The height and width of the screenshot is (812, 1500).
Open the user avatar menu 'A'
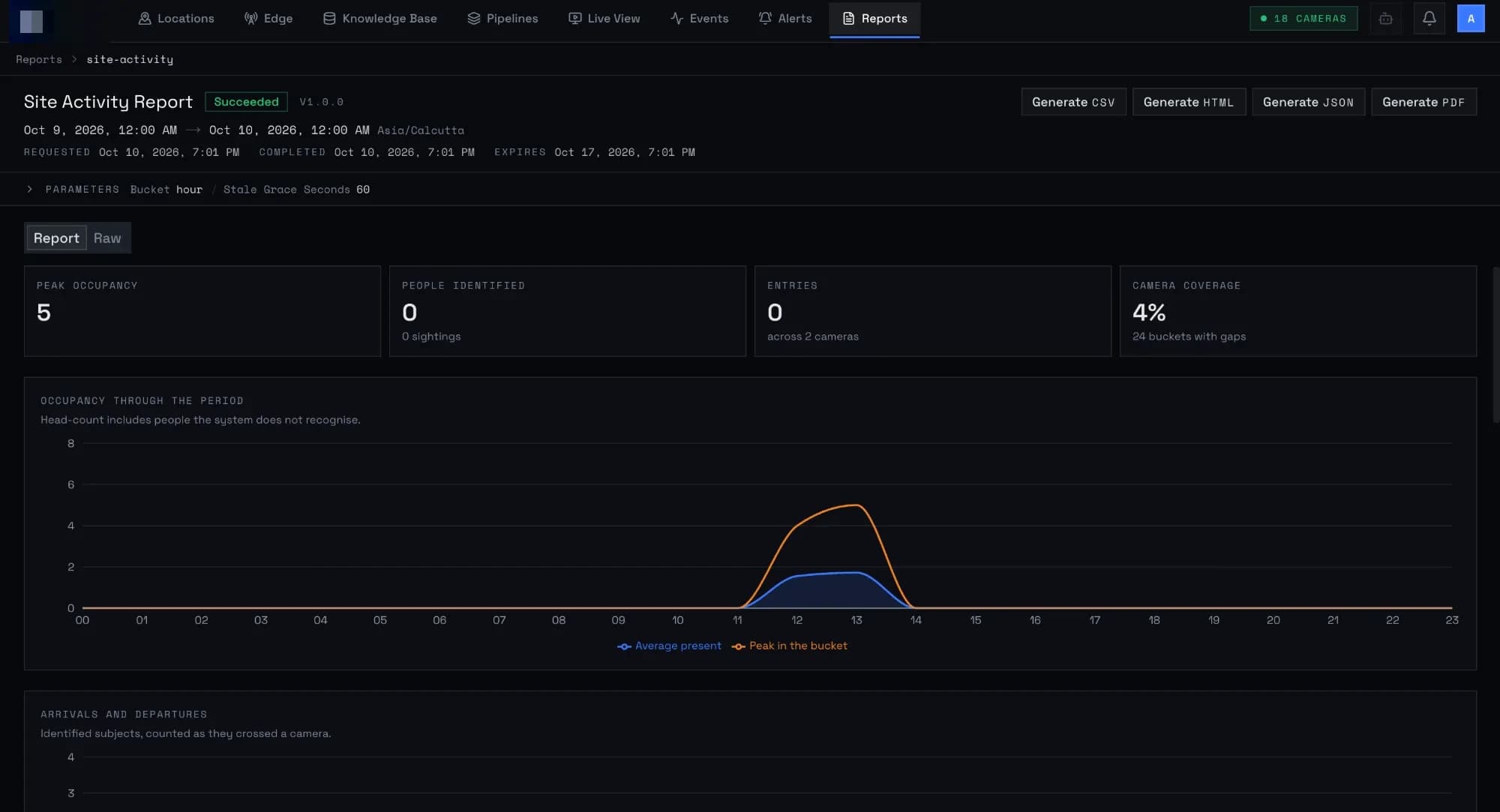click(x=1471, y=19)
